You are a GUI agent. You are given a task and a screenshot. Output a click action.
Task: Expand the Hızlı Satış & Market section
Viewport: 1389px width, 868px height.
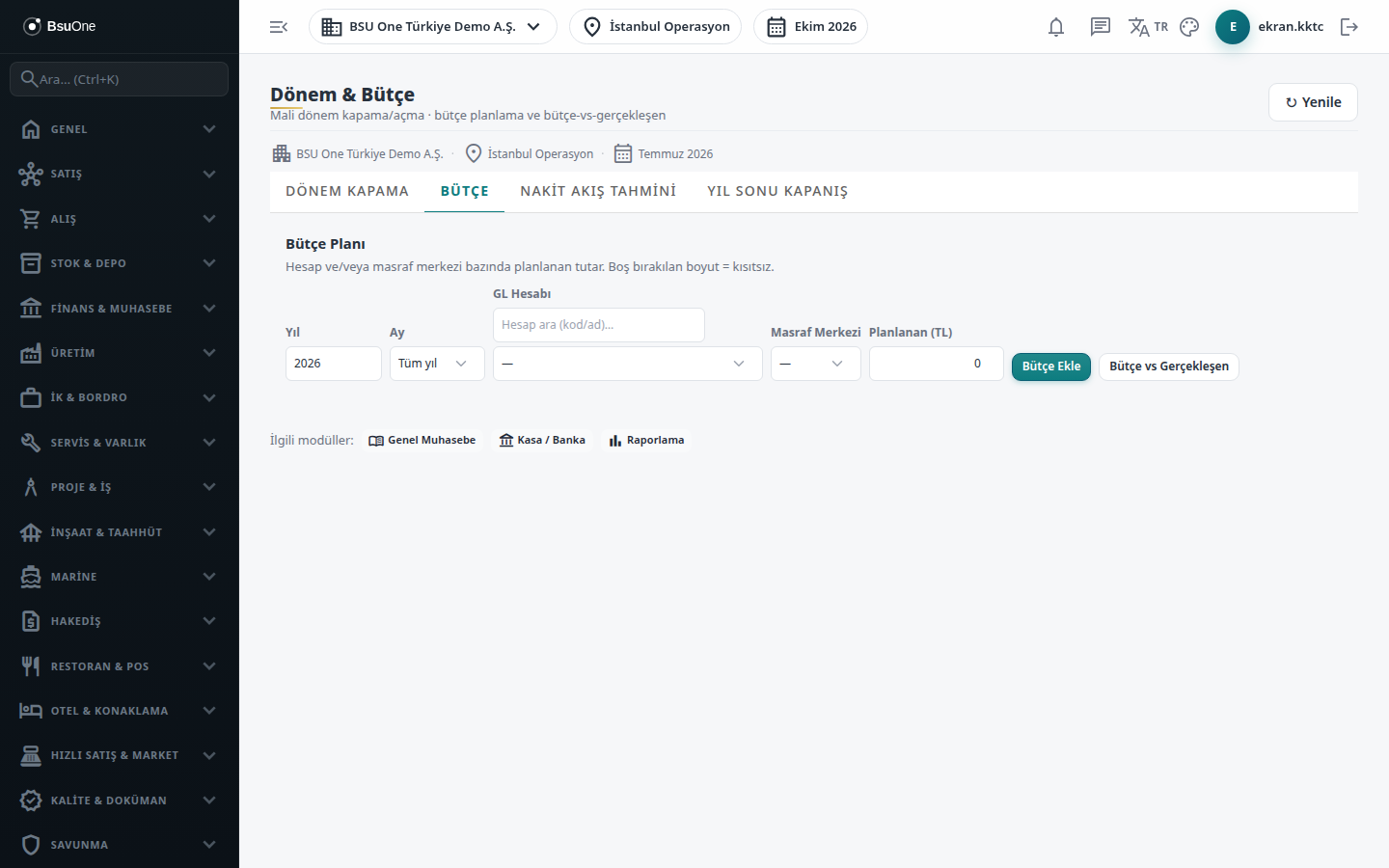point(120,755)
